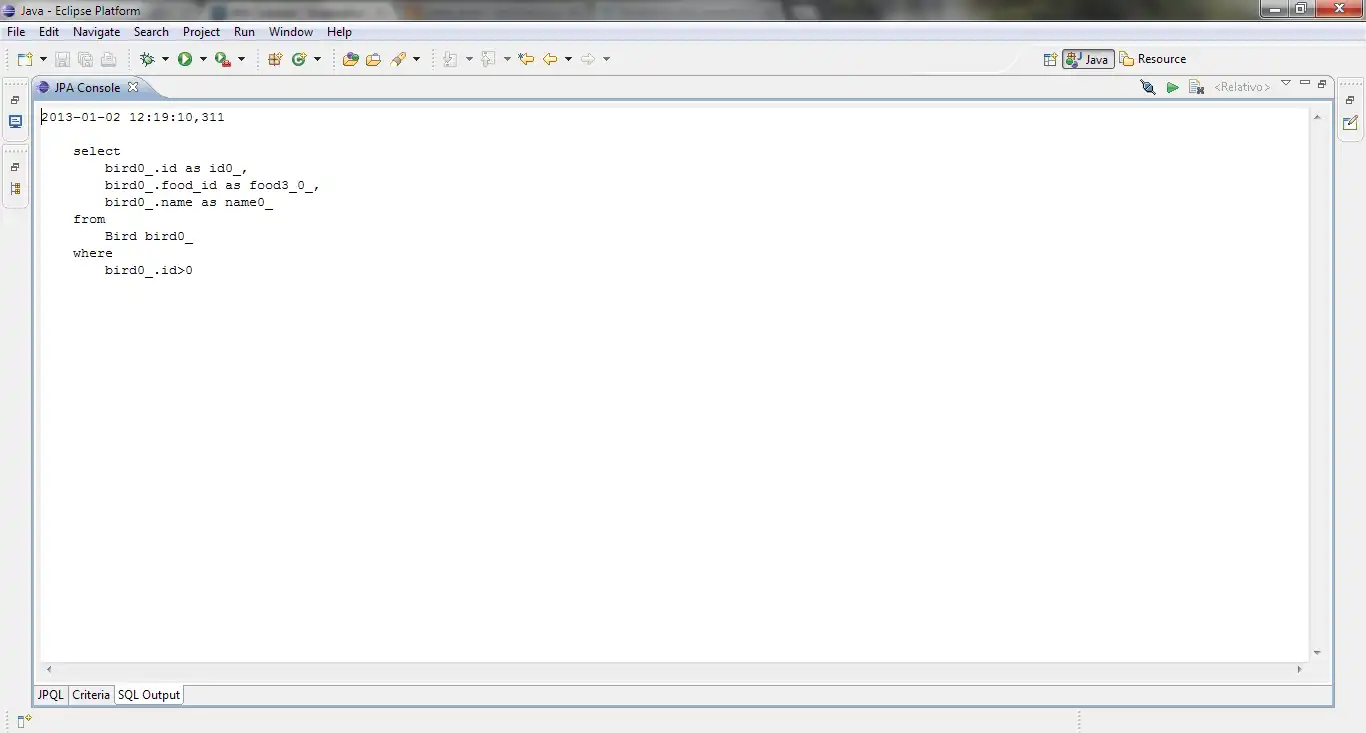
Task: Open the Search menu
Action: click(151, 32)
